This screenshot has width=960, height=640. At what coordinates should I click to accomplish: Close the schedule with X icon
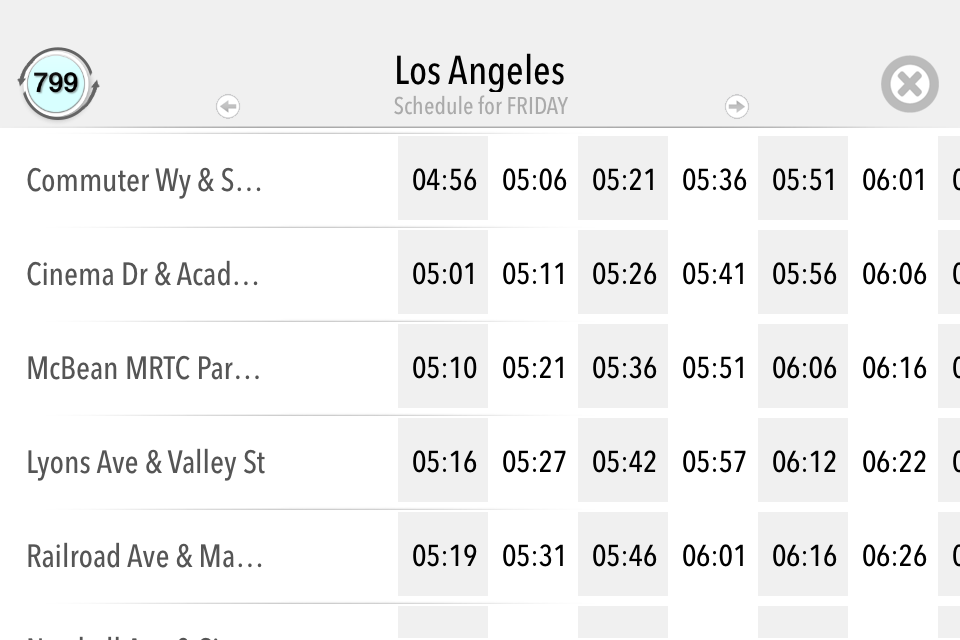(x=909, y=84)
